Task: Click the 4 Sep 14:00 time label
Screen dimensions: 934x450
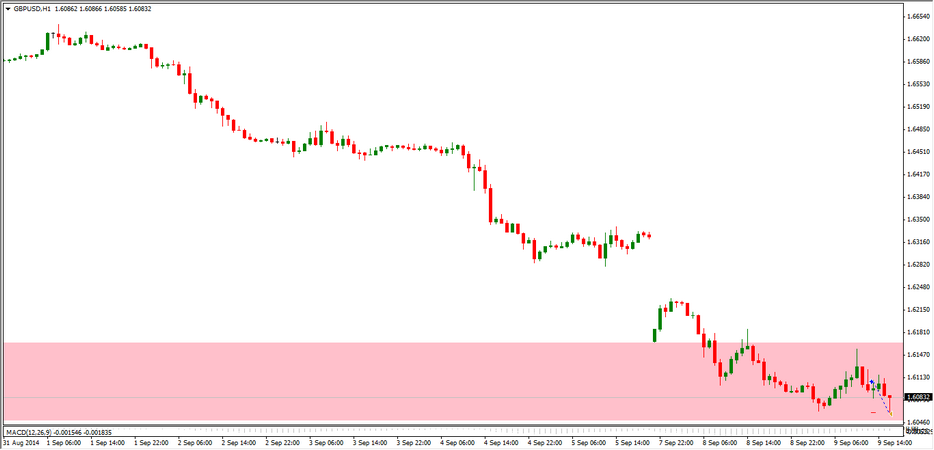Action: pyautogui.click(x=500, y=441)
